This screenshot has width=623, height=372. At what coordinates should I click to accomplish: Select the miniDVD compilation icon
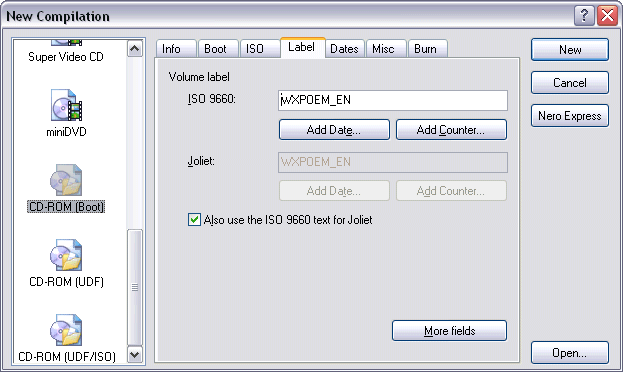pyautogui.click(x=66, y=105)
